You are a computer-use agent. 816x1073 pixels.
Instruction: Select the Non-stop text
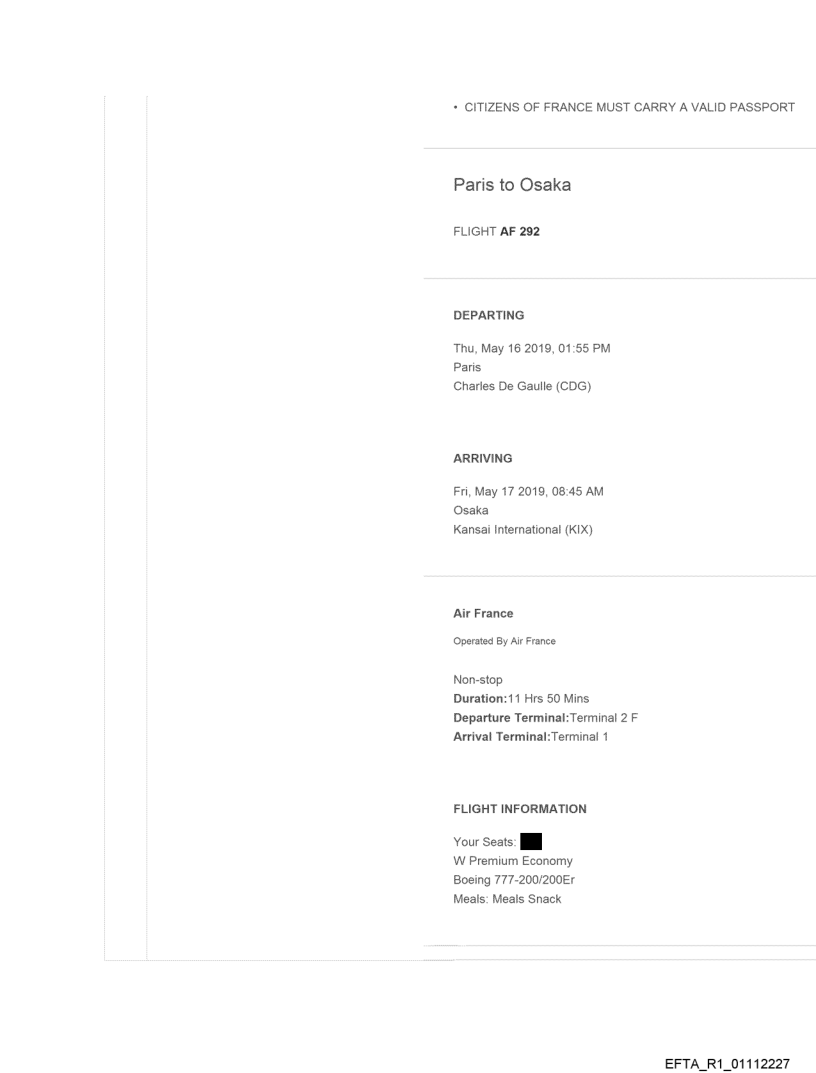coord(478,679)
